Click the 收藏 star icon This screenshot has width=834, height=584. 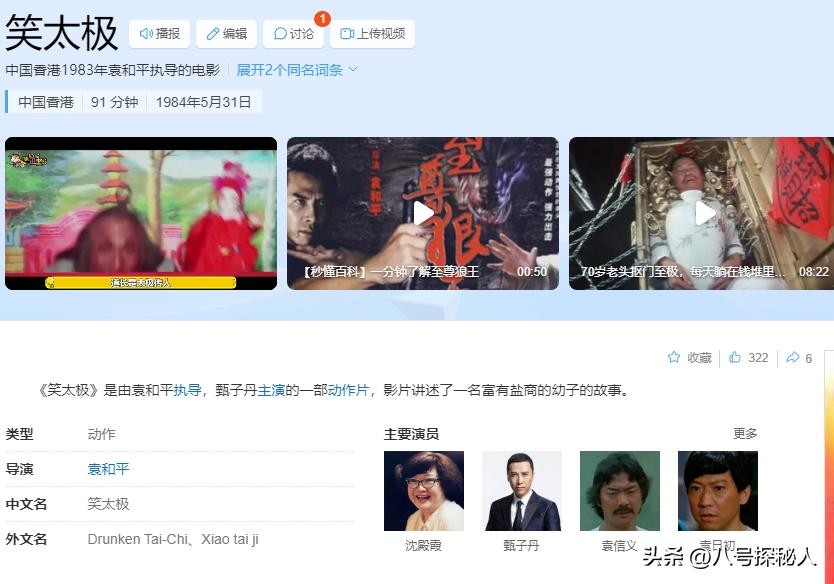(x=674, y=358)
